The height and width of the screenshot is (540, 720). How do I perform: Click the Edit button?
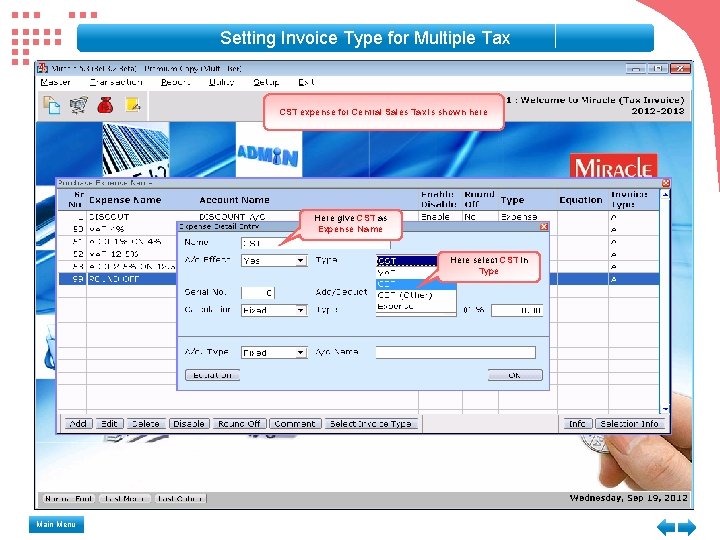[109, 423]
